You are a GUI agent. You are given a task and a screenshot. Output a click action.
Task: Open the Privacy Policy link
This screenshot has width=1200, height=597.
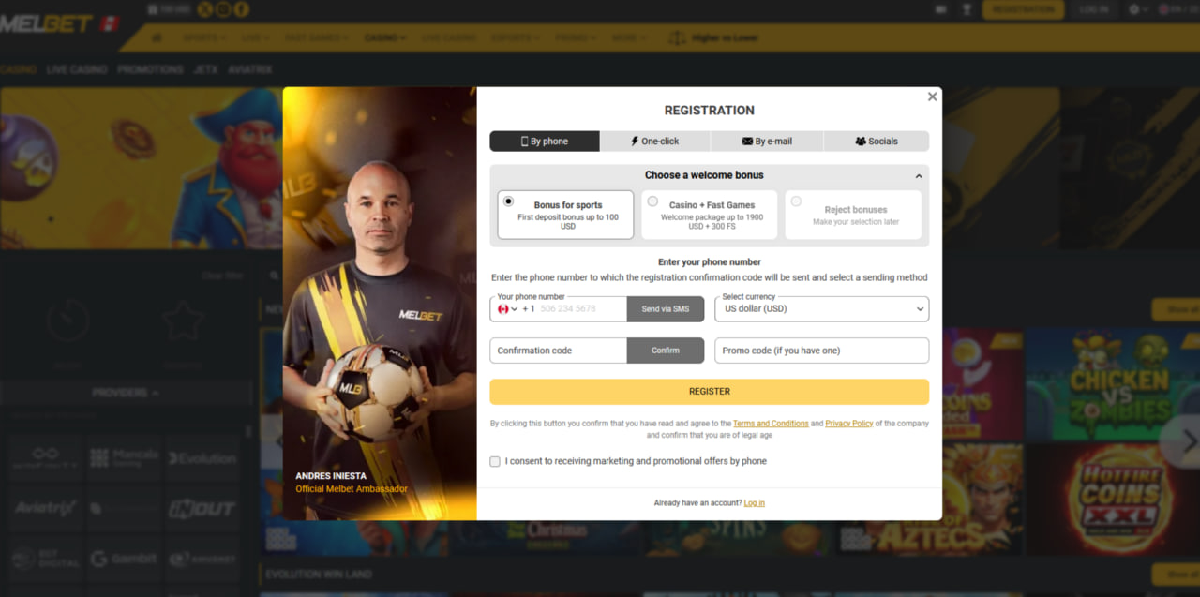pos(849,424)
